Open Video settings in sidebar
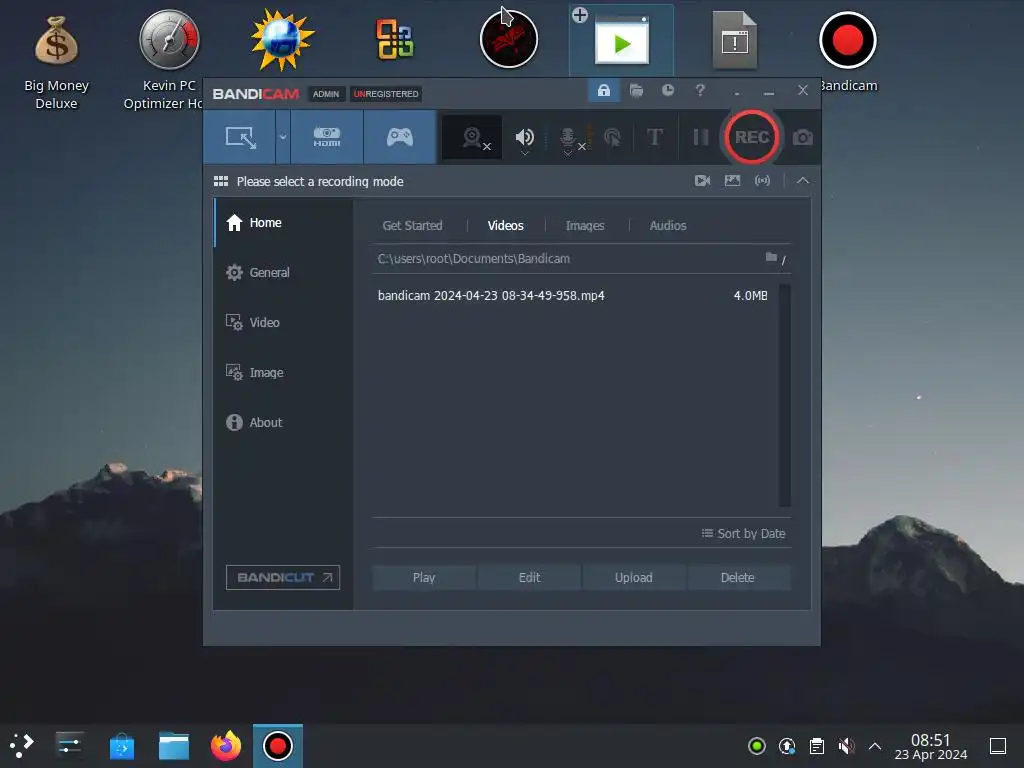This screenshot has height=768, width=1024. pyautogui.click(x=283, y=323)
